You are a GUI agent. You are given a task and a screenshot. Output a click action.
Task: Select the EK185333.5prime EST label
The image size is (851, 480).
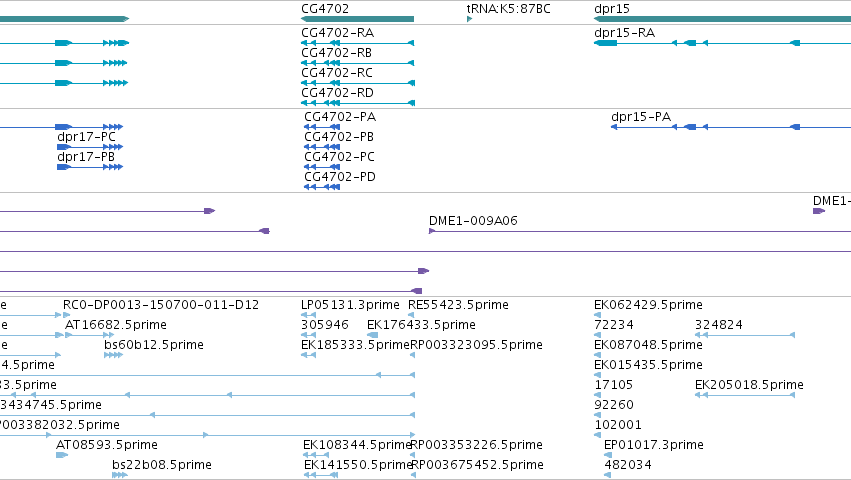point(355,345)
